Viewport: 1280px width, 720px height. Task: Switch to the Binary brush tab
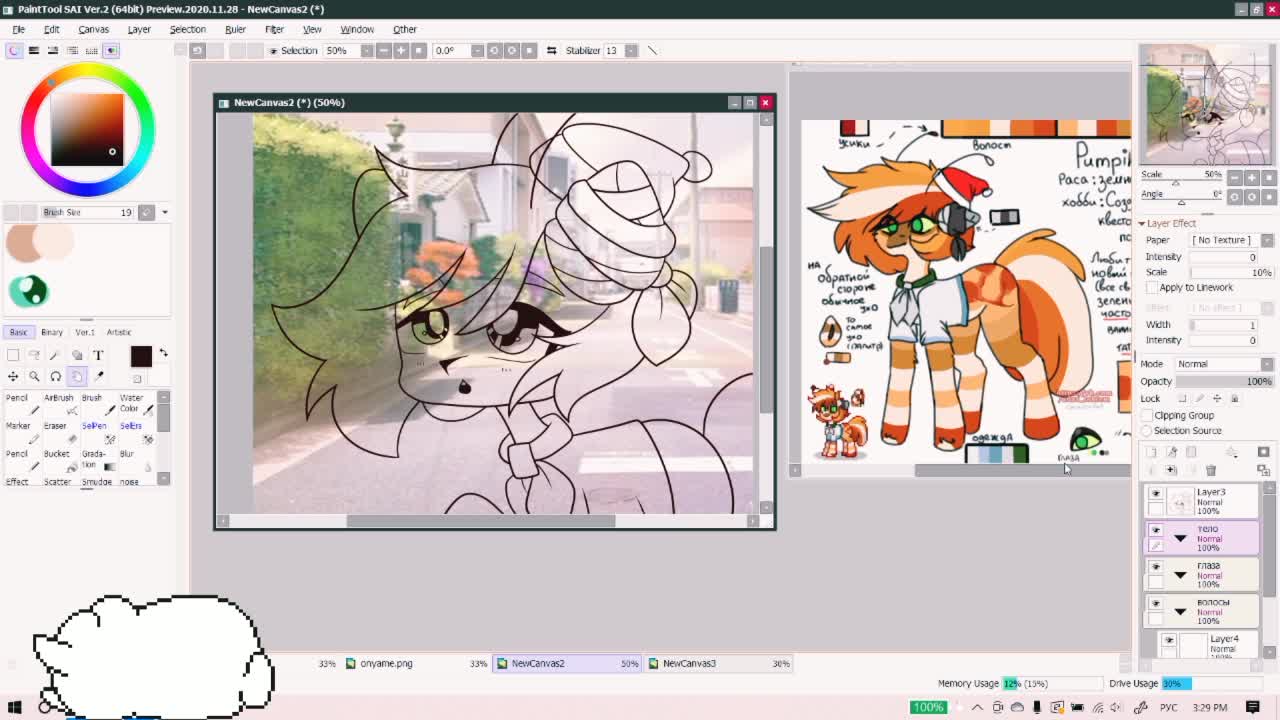(x=52, y=332)
